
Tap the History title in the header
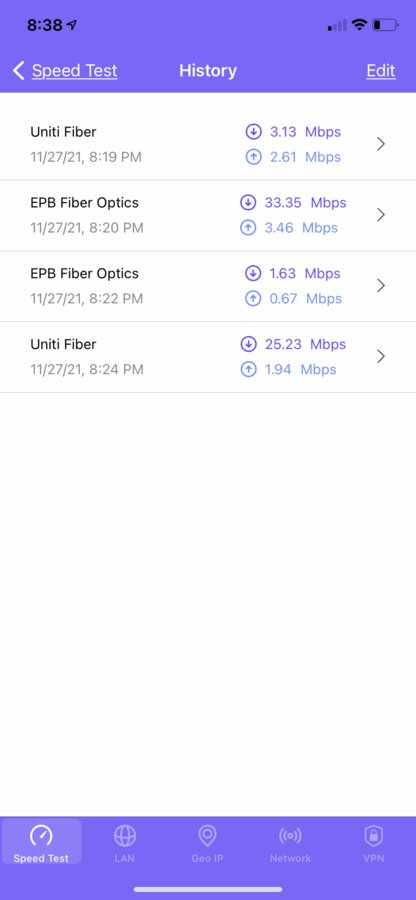[x=208, y=71]
